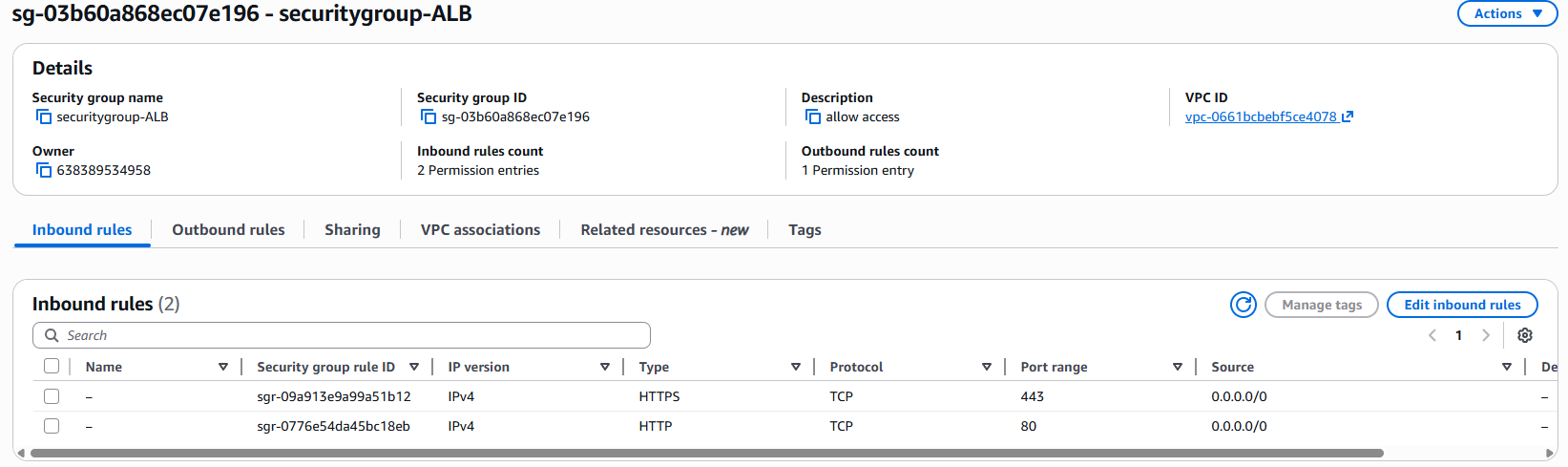Screen dimensions: 1568x467
Task: Copy the security group name
Action: 44,117
